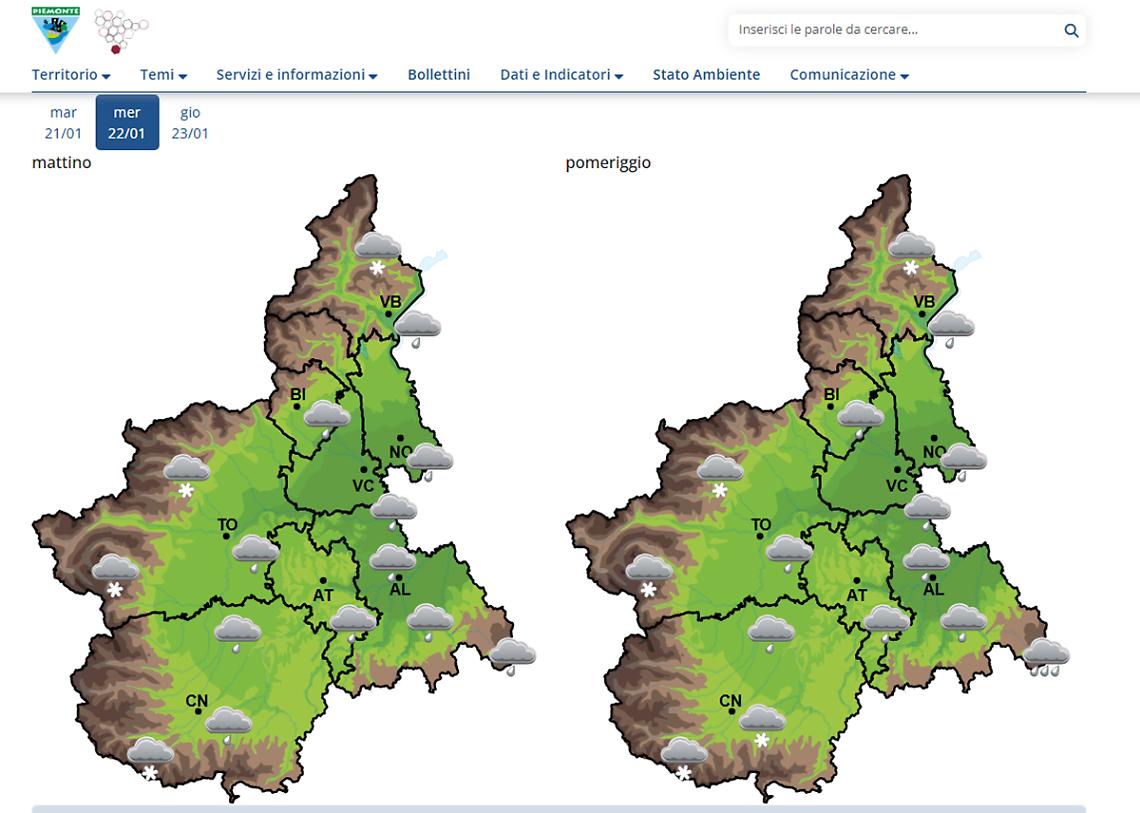Click the Piemonte logo in header

(x=55, y=29)
